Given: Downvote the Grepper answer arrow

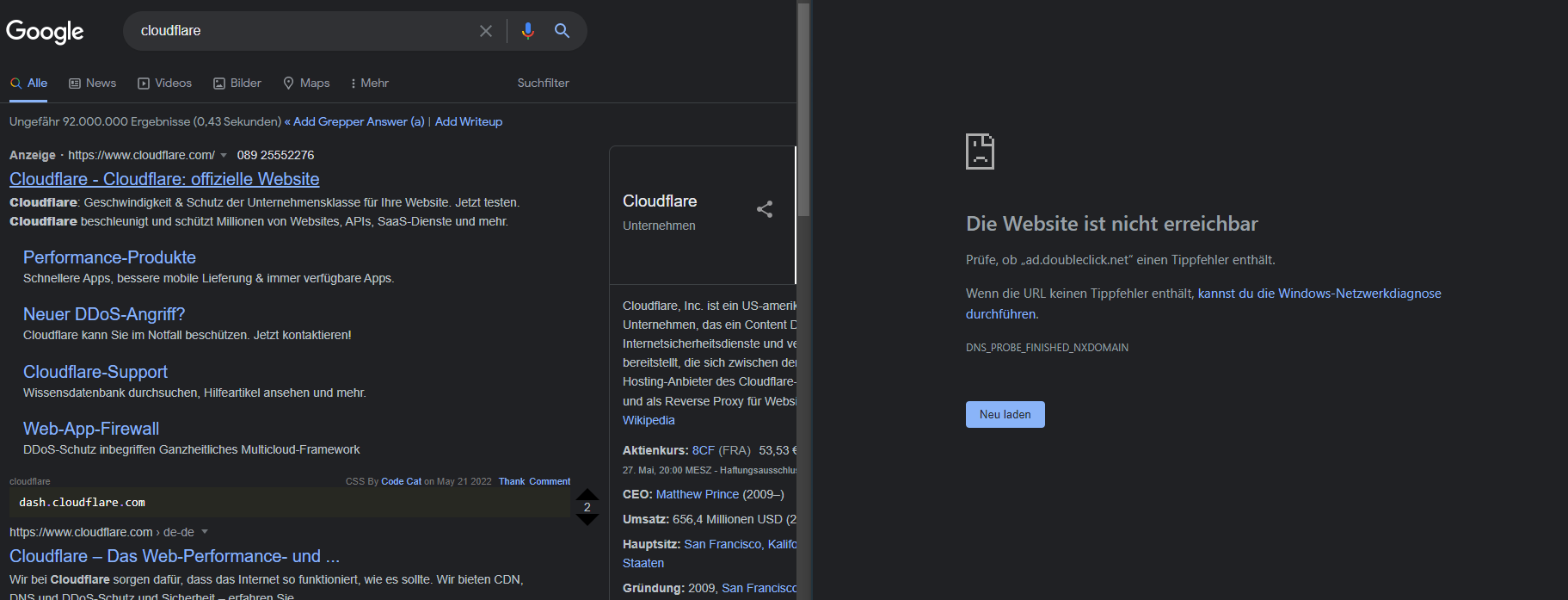Looking at the screenshot, I should 587,520.
